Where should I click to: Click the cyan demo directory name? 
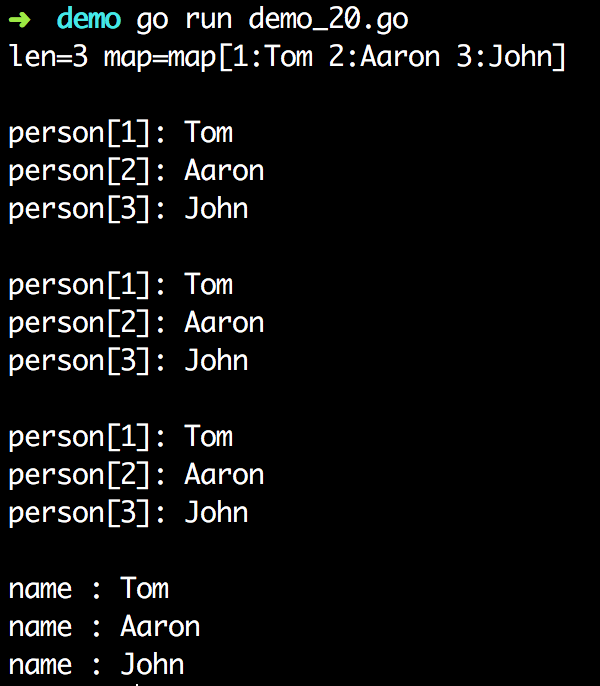tap(89, 19)
